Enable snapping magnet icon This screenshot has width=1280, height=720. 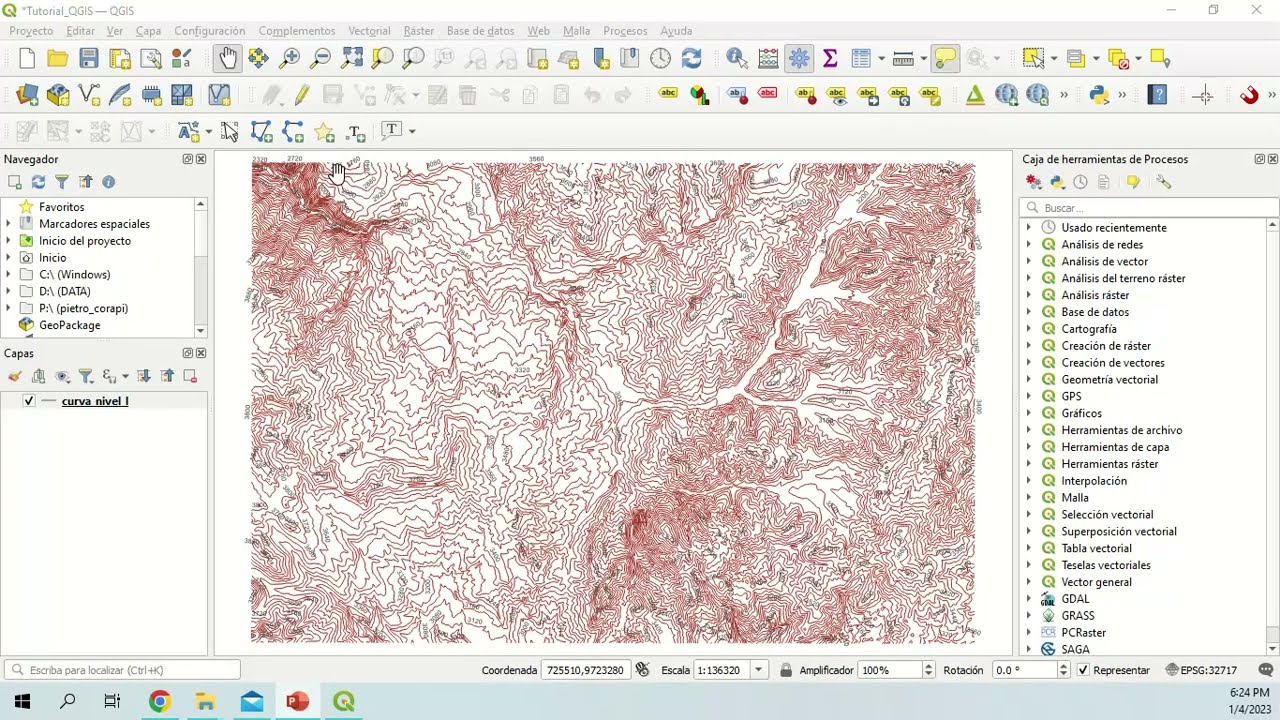(x=1249, y=96)
